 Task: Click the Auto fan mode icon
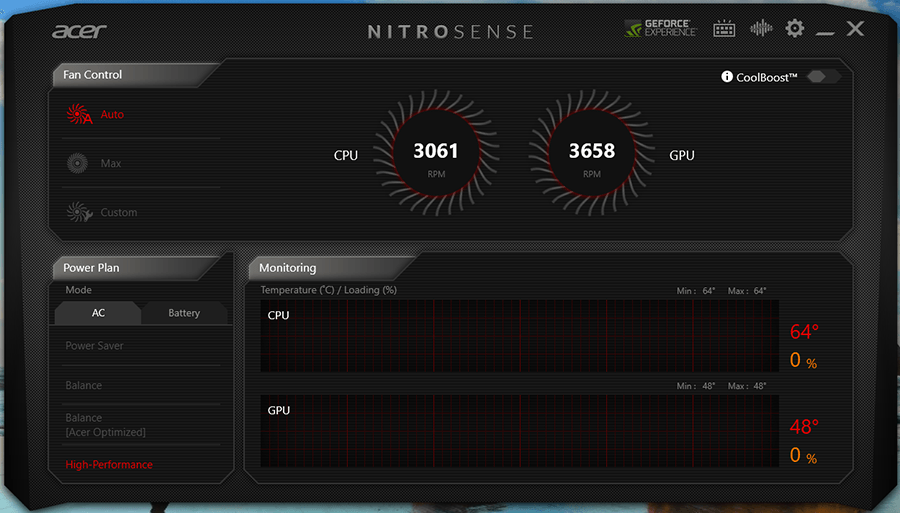click(x=79, y=115)
